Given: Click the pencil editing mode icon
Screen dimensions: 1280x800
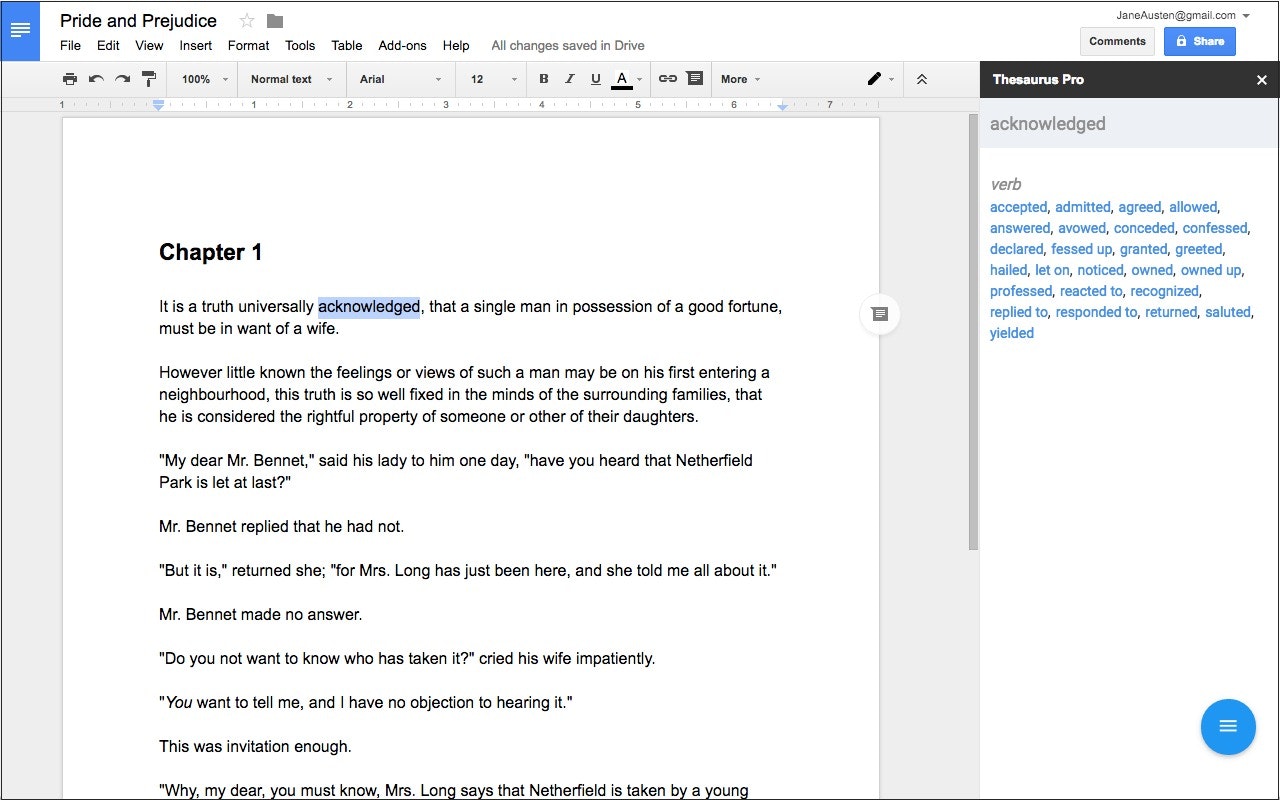Looking at the screenshot, I should coord(874,79).
